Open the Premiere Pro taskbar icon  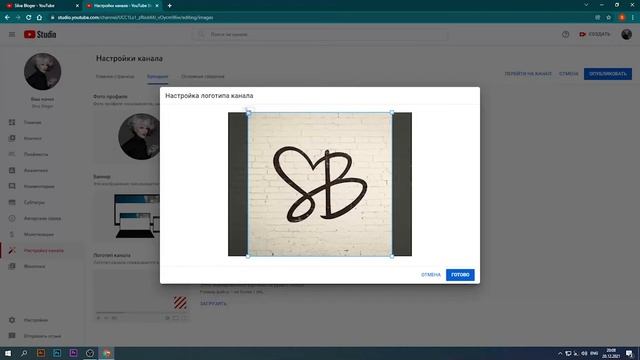73,353
